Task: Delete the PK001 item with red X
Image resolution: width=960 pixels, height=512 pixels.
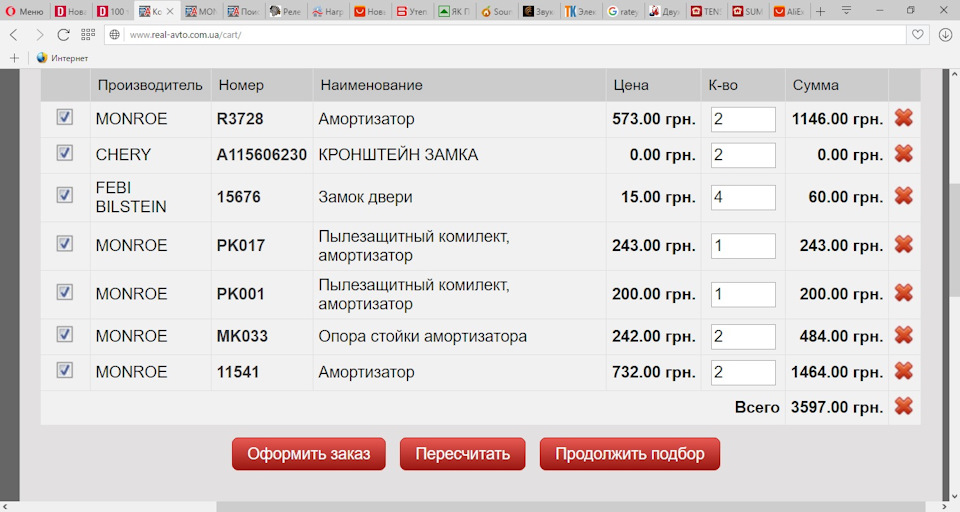Action: [x=904, y=293]
